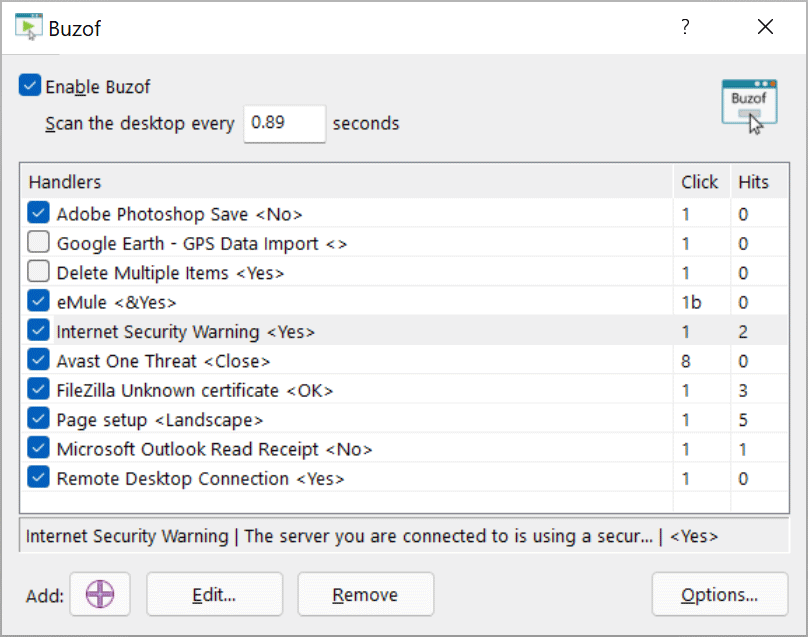
Task: Click the Click column header
Action: pyautogui.click(x=700, y=182)
